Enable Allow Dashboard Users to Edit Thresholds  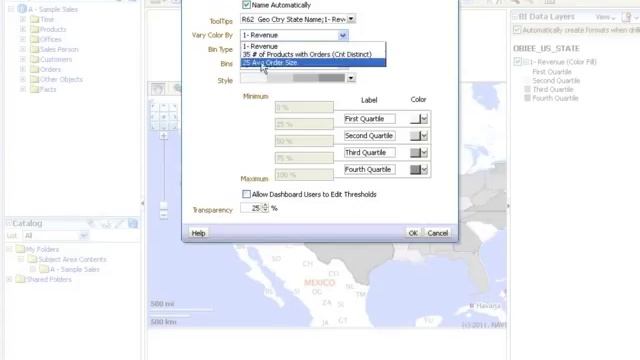click(246, 194)
